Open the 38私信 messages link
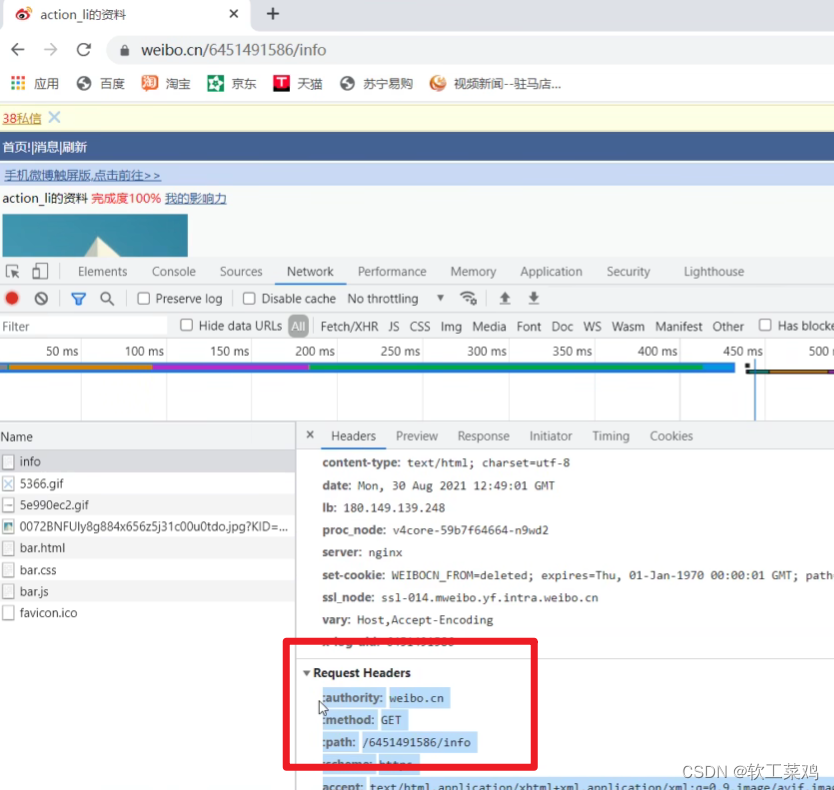The height and width of the screenshot is (790, 834). tap(22, 118)
